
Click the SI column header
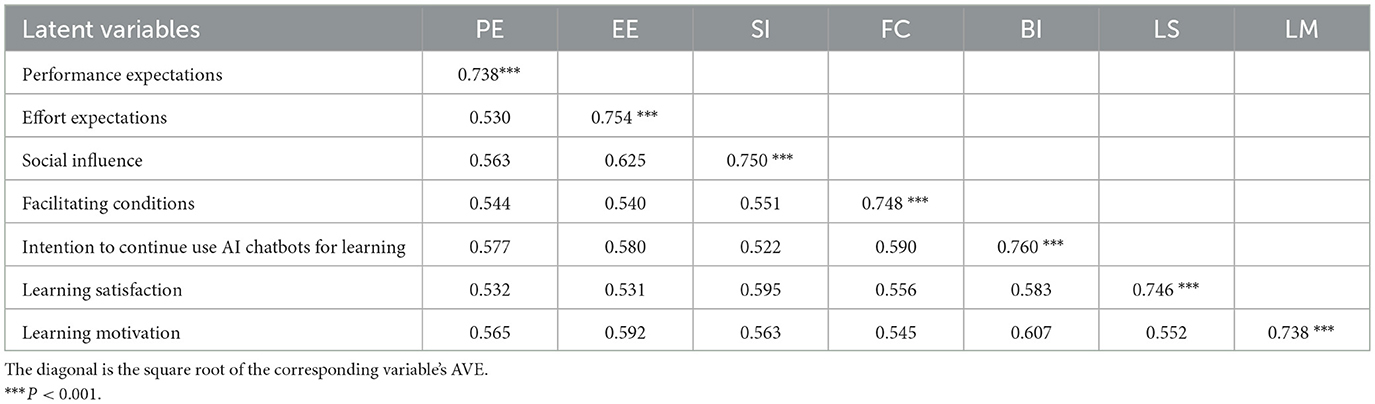pos(761,30)
